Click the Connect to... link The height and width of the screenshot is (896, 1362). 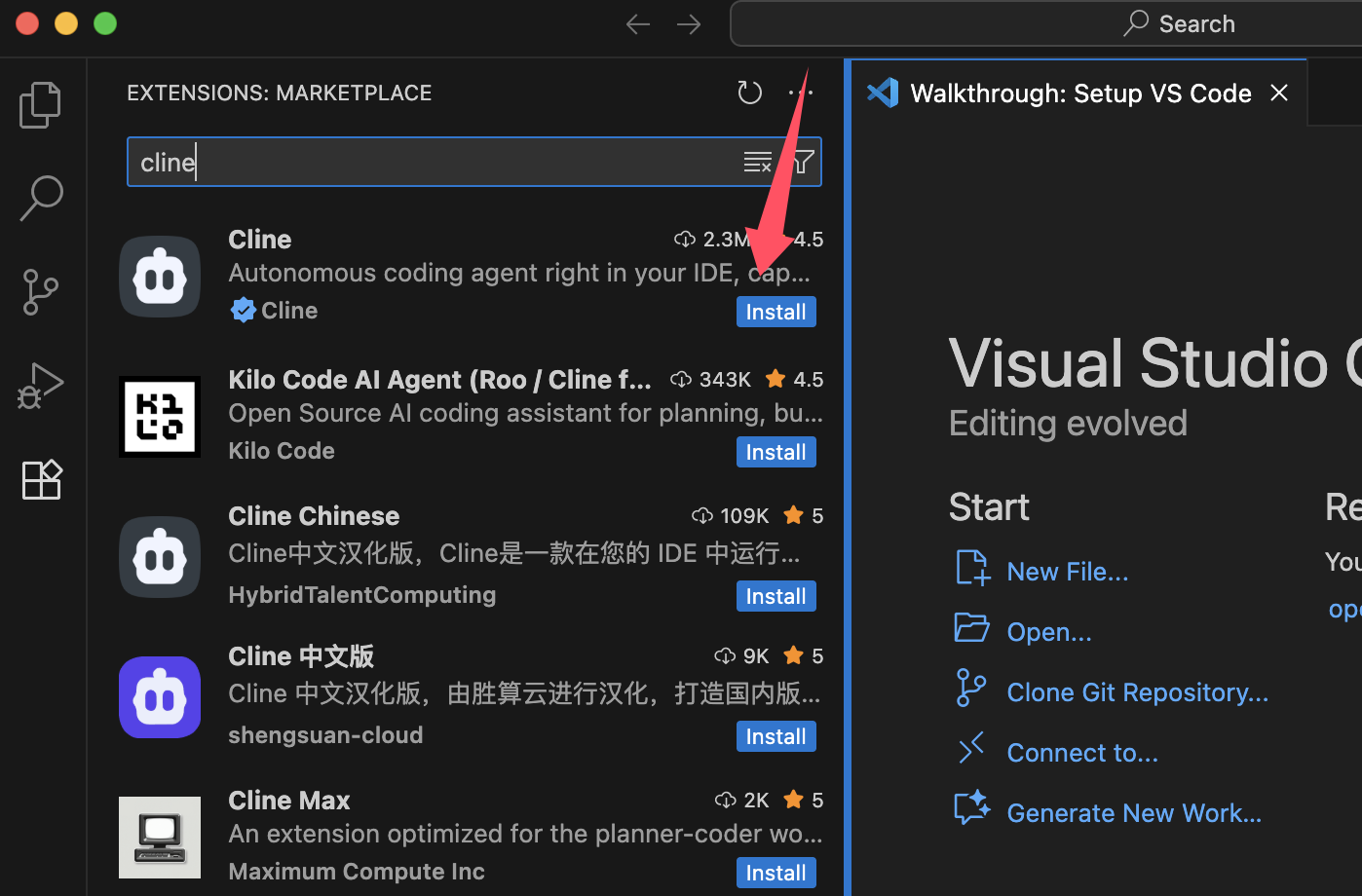tap(1082, 753)
